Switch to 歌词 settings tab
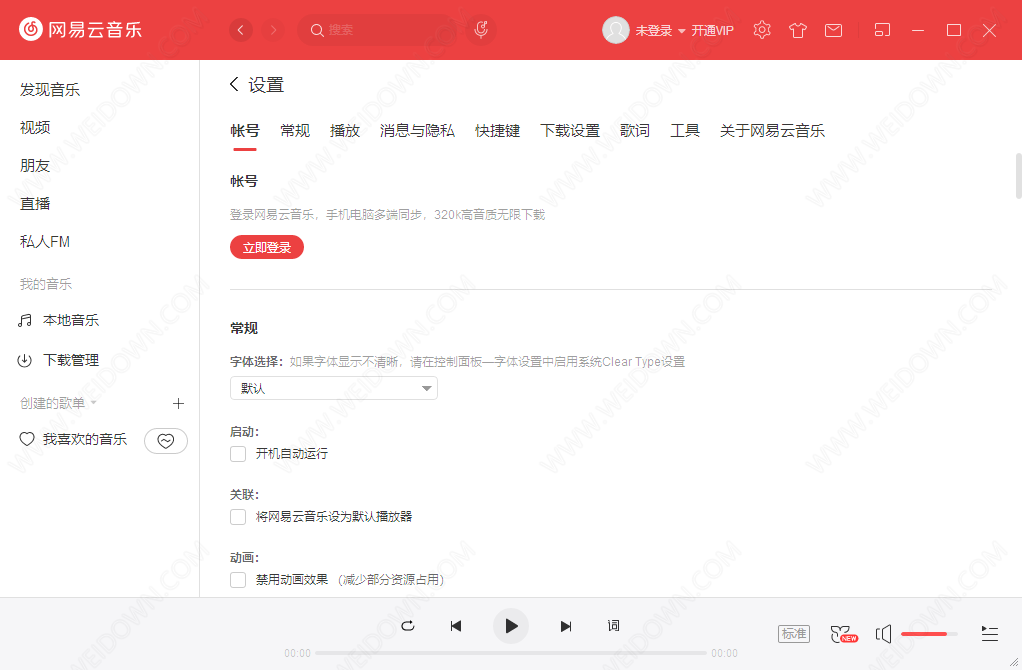The width and height of the screenshot is (1022, 670). point(635,131)
